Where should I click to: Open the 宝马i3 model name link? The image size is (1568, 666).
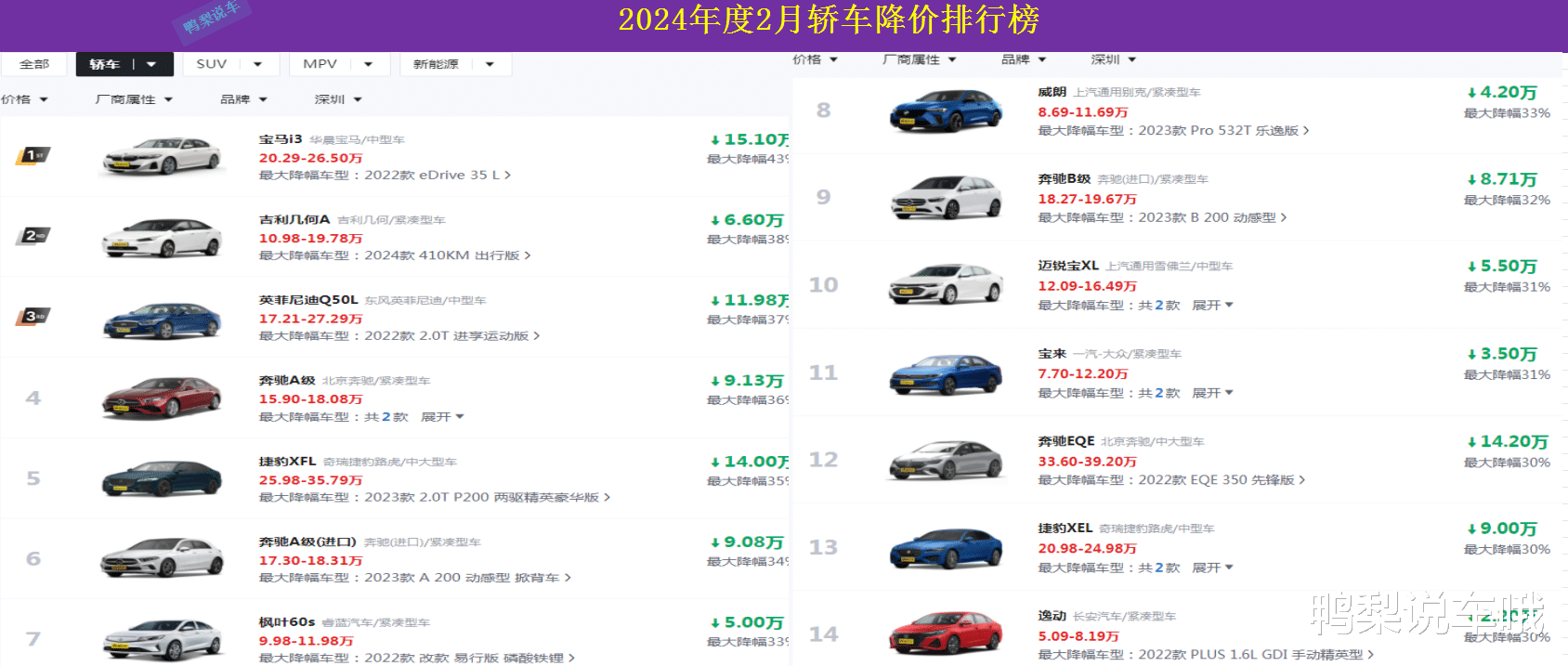[281, 139]
